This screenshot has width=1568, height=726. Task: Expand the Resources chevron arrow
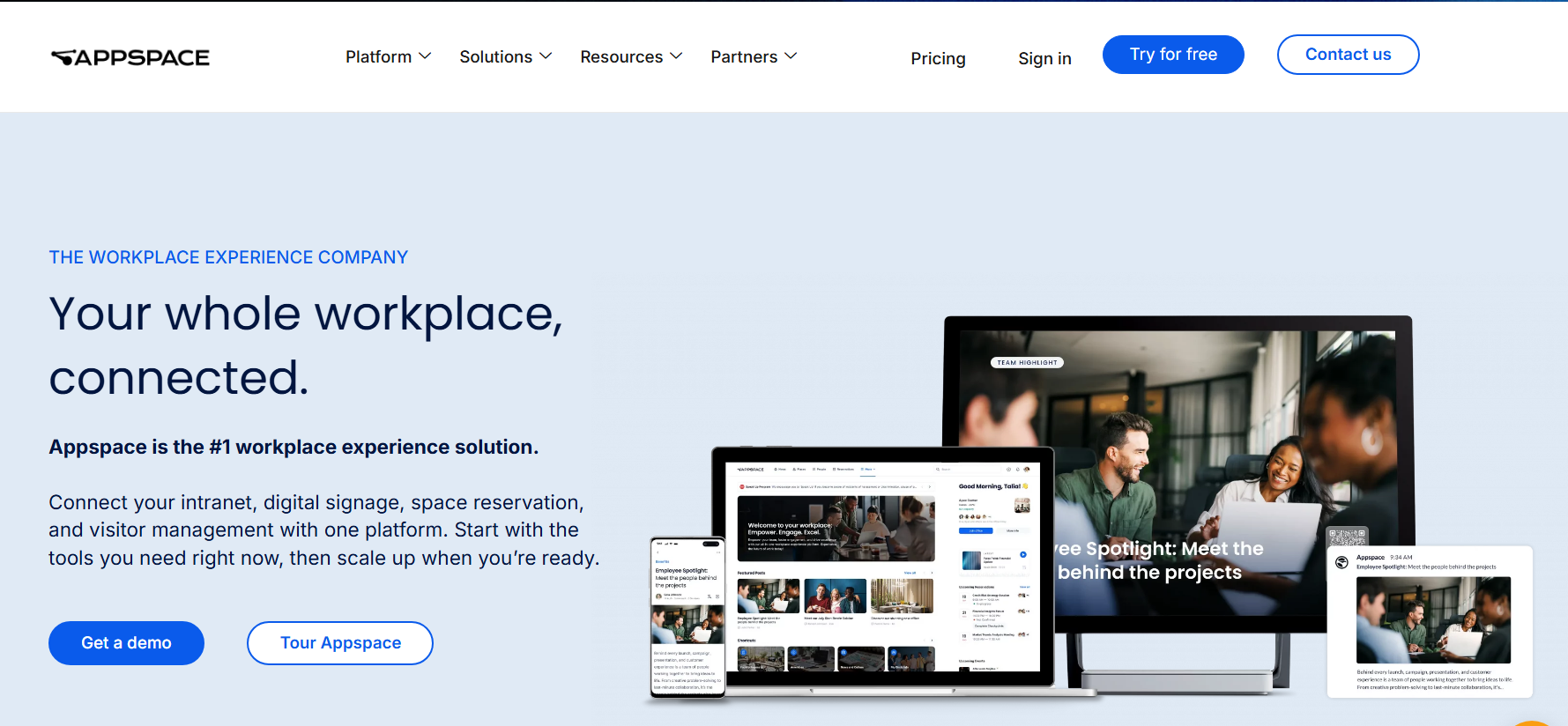coord(676,56)
